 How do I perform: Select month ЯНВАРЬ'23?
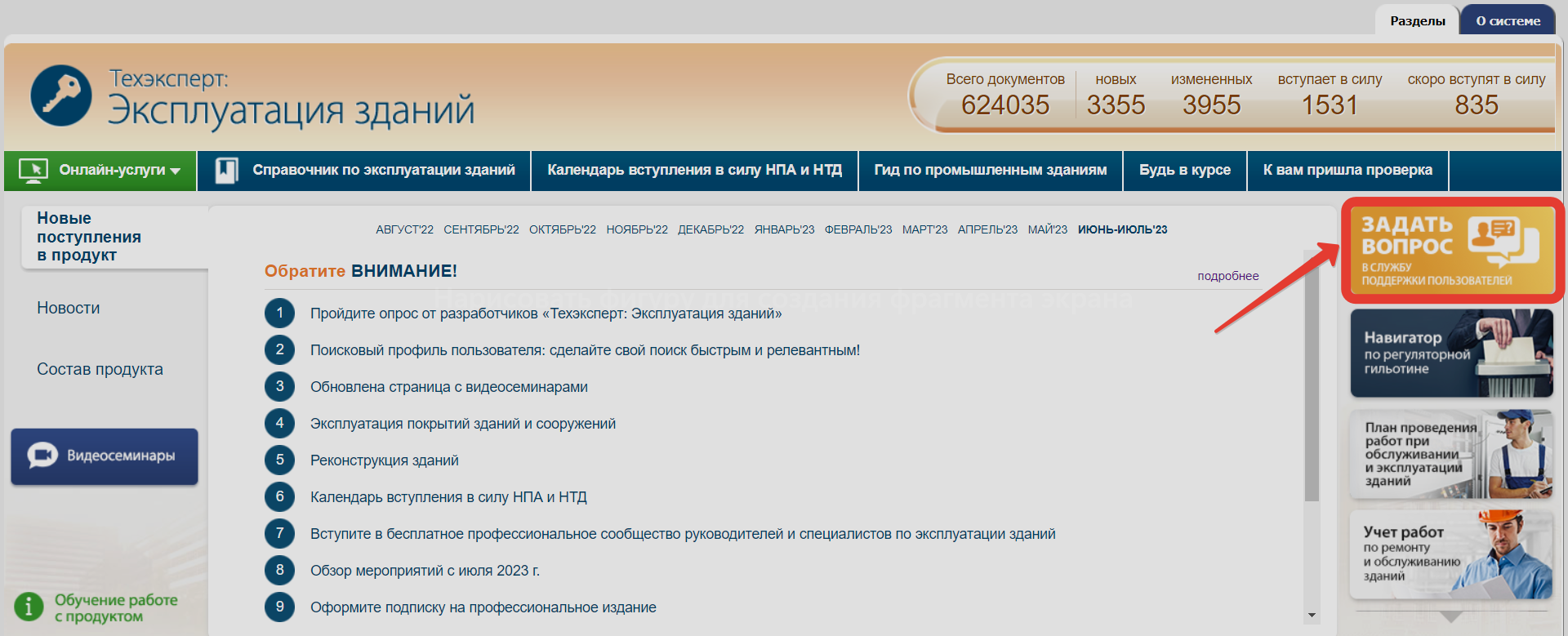point(784,229)
